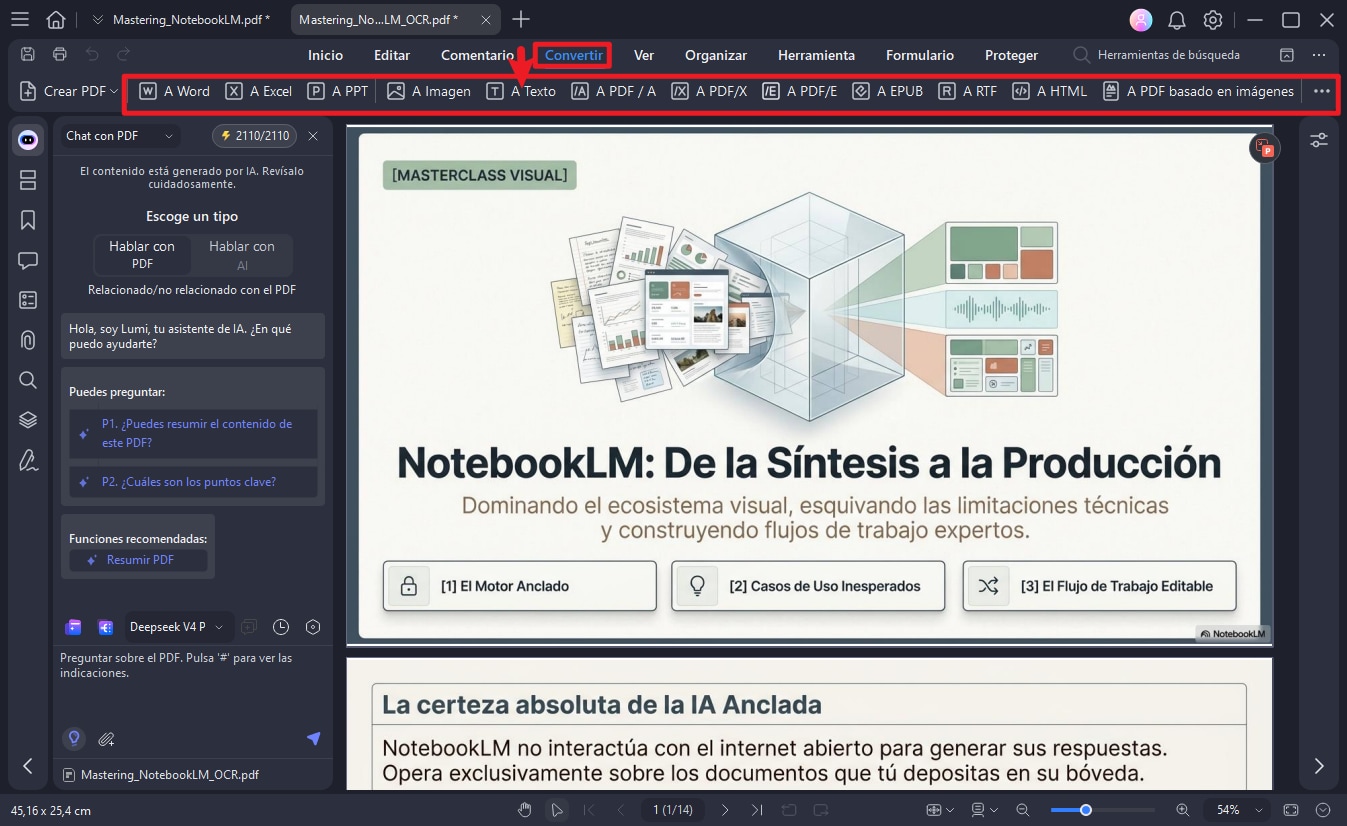The height and width of the screenshot is (826, 1347).
Task: Convert to RTF format
Action: tap(968, 91)
